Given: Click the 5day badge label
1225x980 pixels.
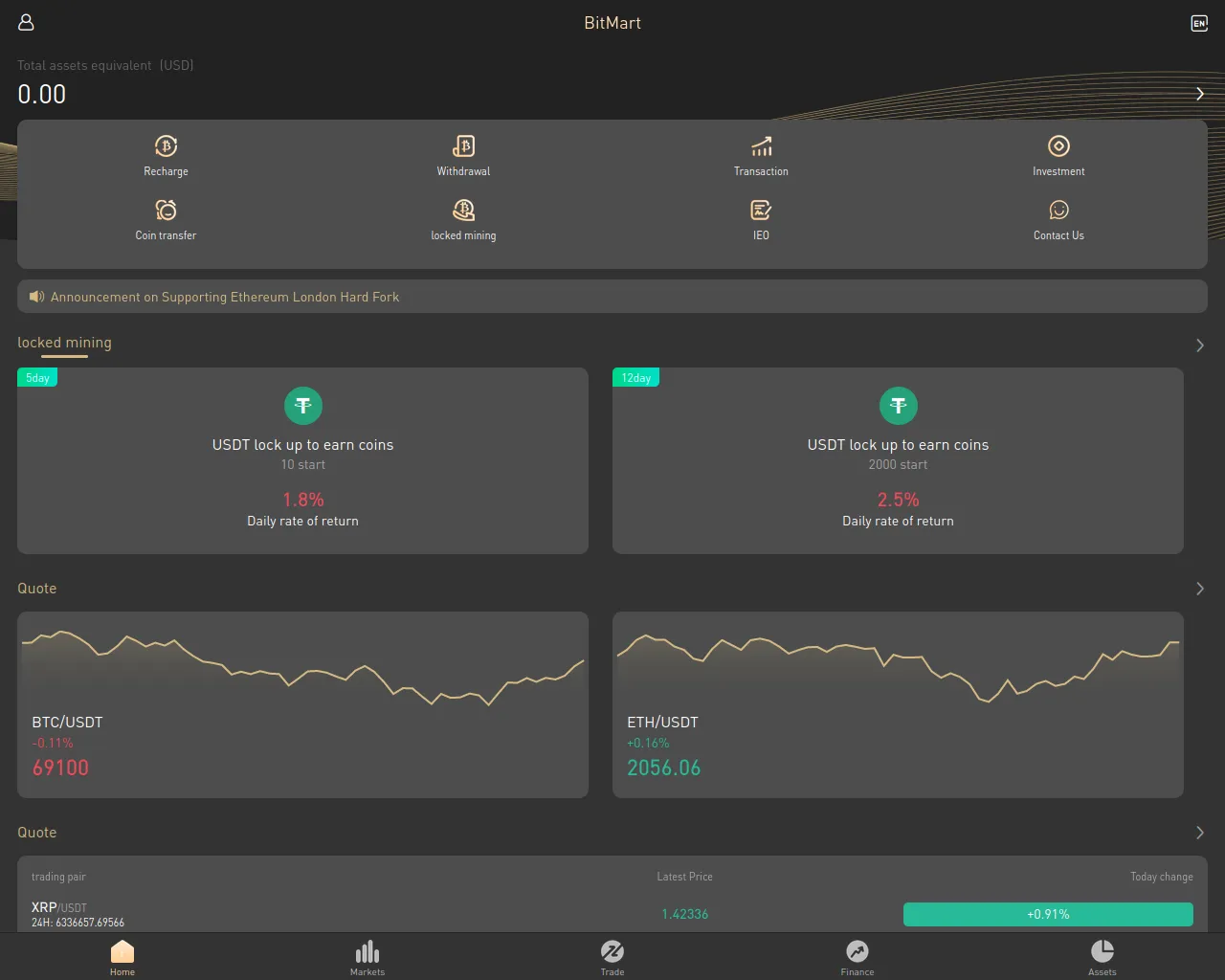Looking at the screenshot, I should [38, 378].
